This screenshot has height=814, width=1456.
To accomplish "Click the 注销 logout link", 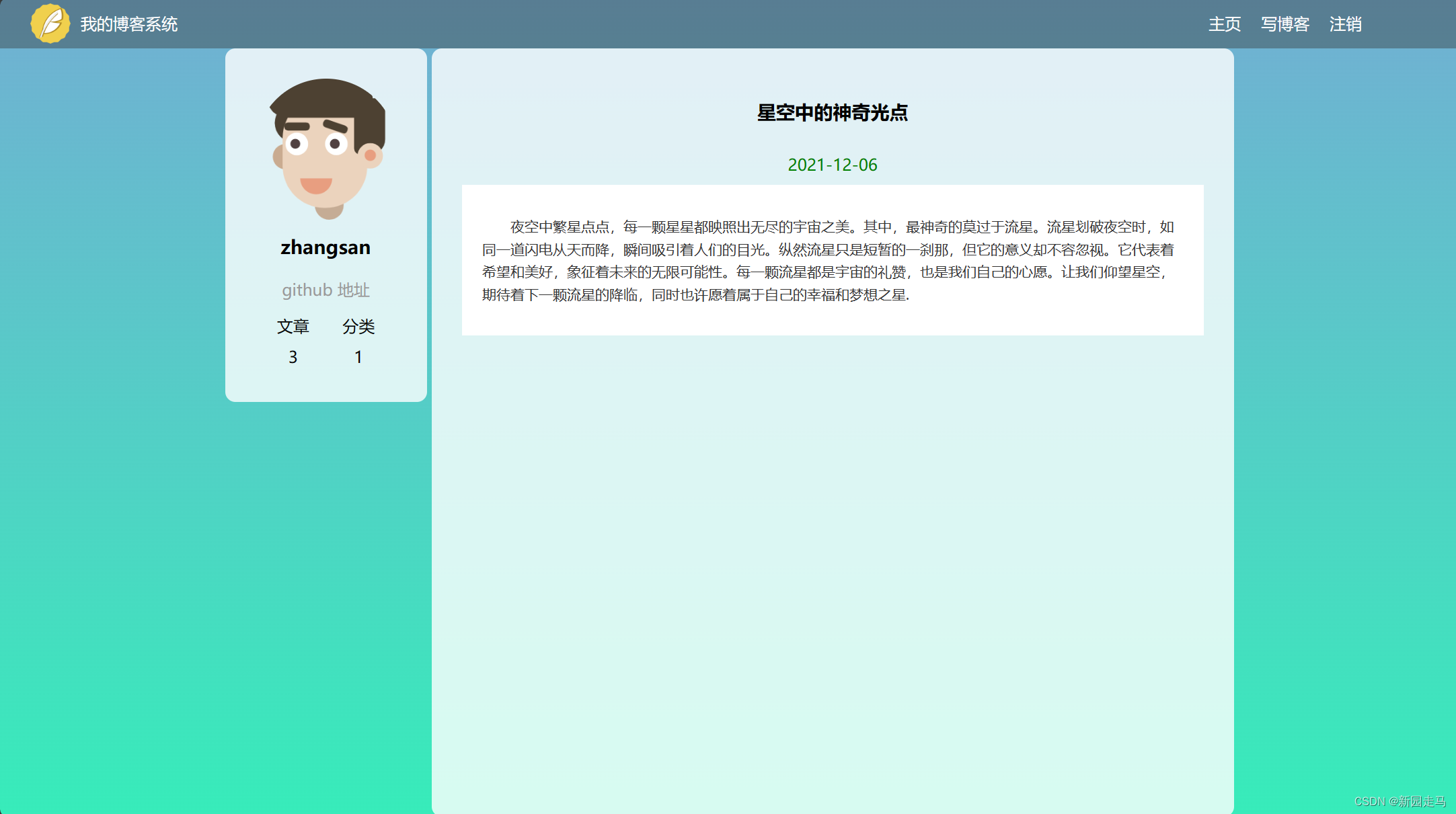I will [1345, 24].
